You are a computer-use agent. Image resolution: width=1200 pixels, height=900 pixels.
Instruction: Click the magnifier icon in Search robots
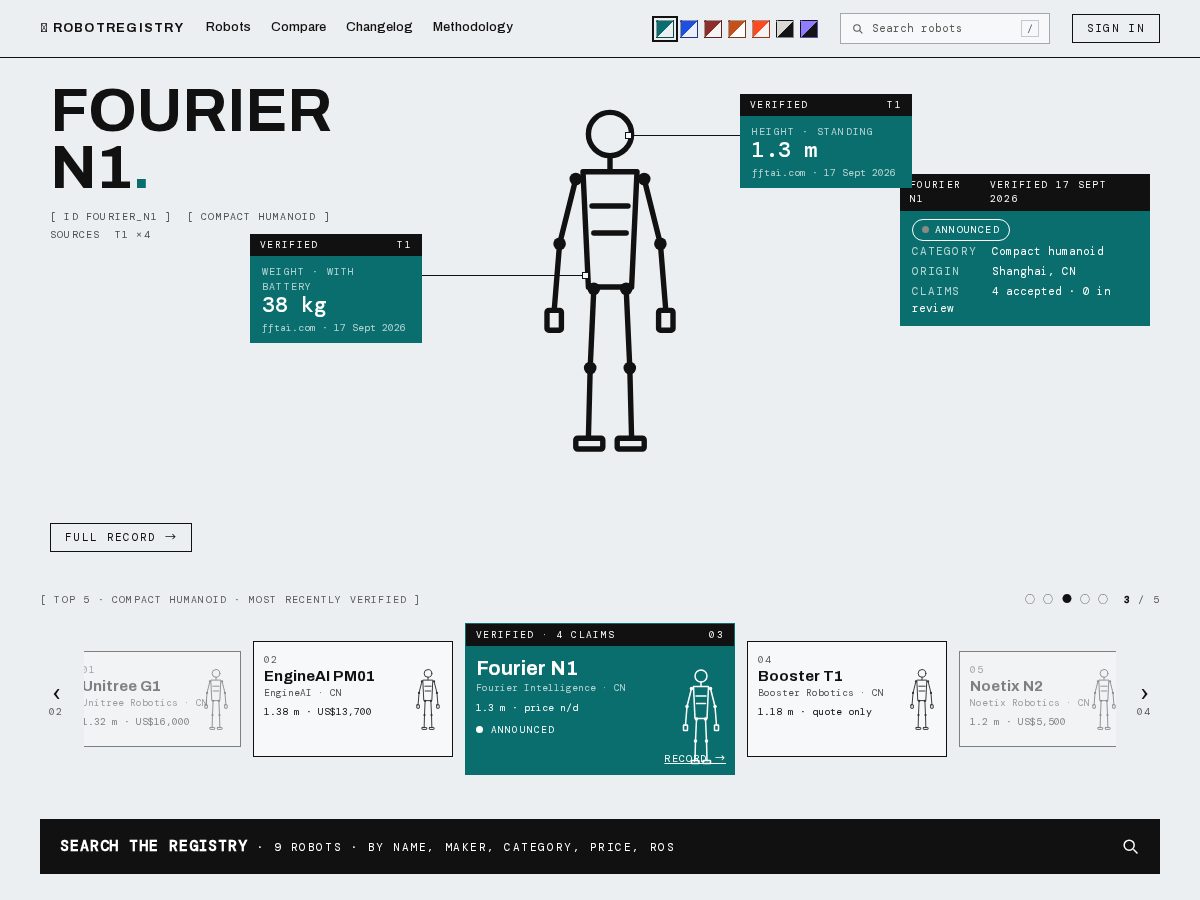pos(857,29)
